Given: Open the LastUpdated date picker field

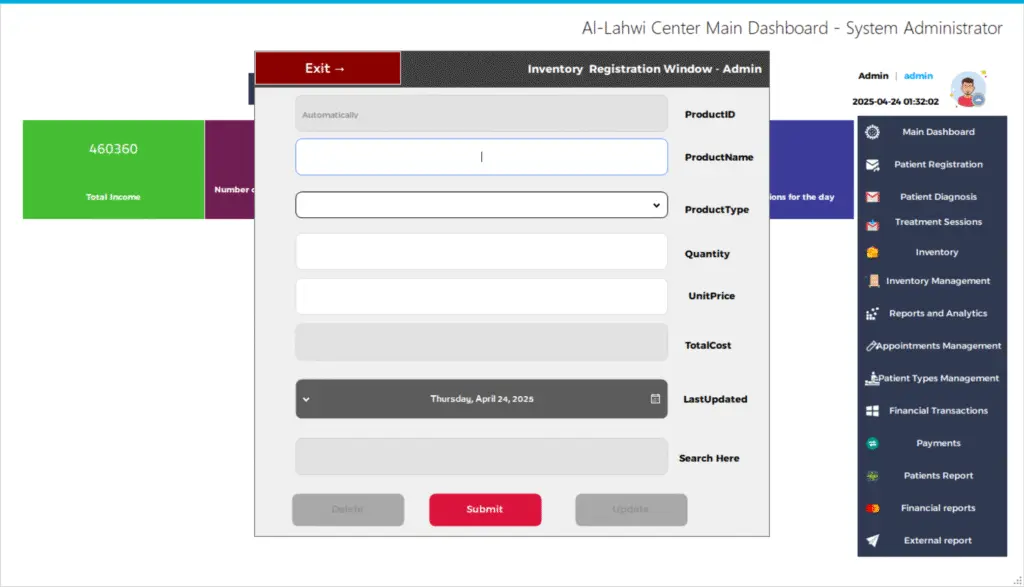Looking at the screenshot, I should pos(481,399).
